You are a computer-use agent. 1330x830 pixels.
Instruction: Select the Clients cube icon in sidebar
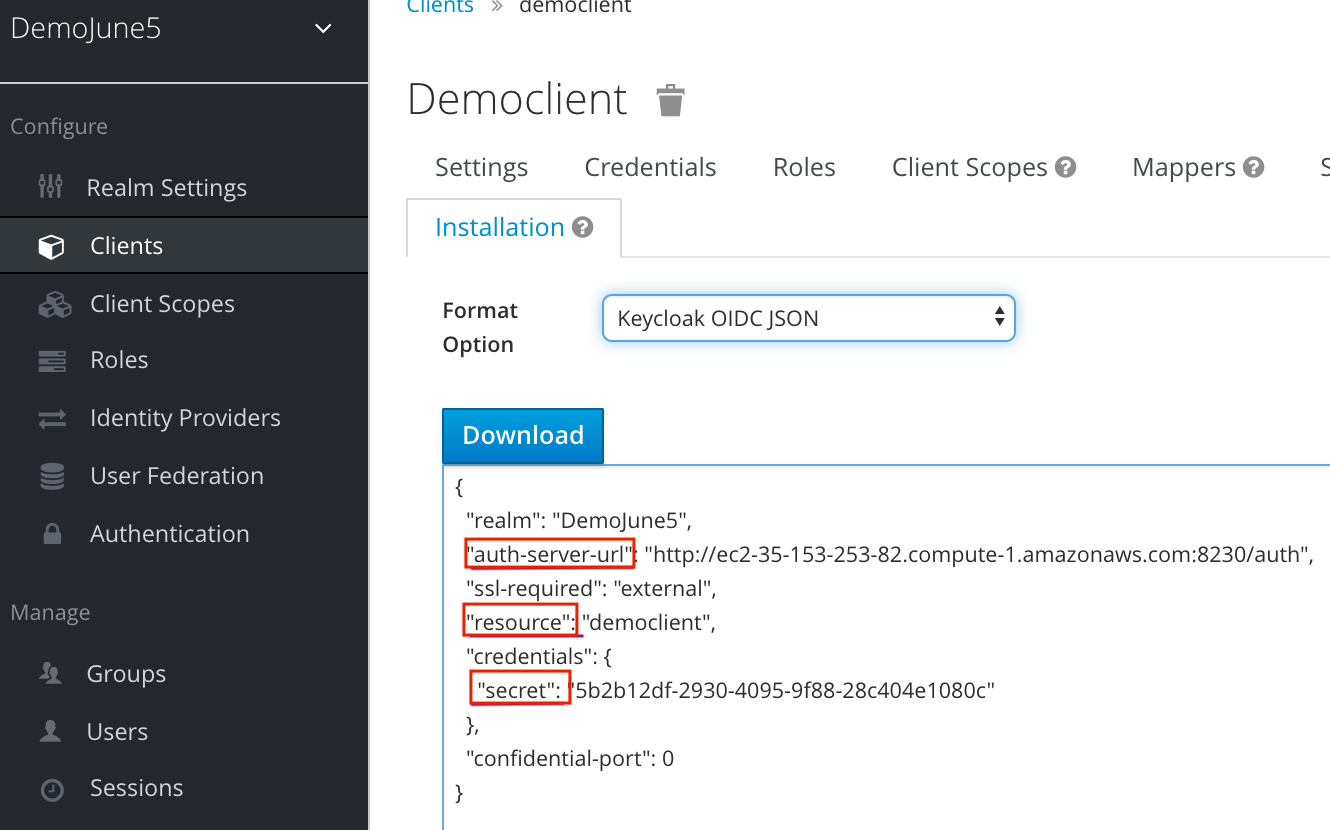(51, 246)
